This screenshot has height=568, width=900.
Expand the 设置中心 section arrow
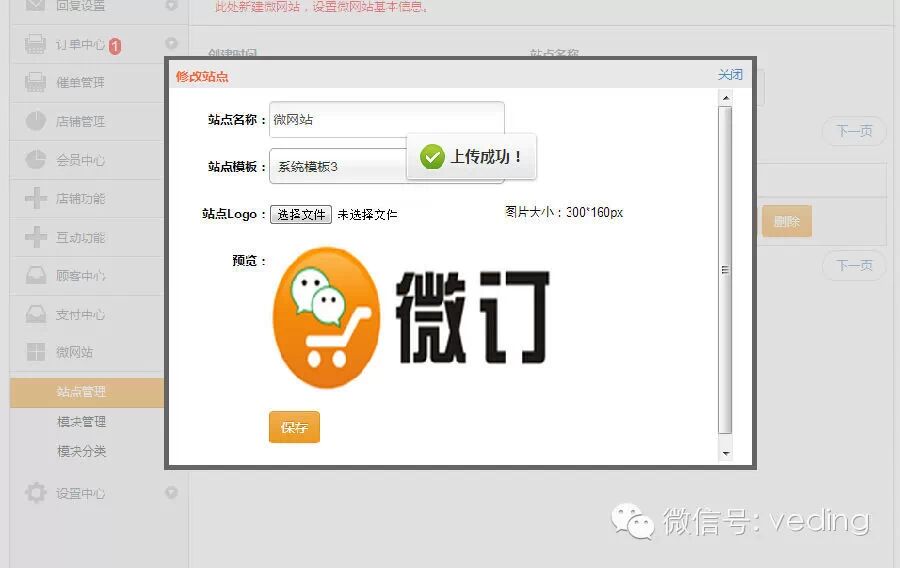point(171,492)
